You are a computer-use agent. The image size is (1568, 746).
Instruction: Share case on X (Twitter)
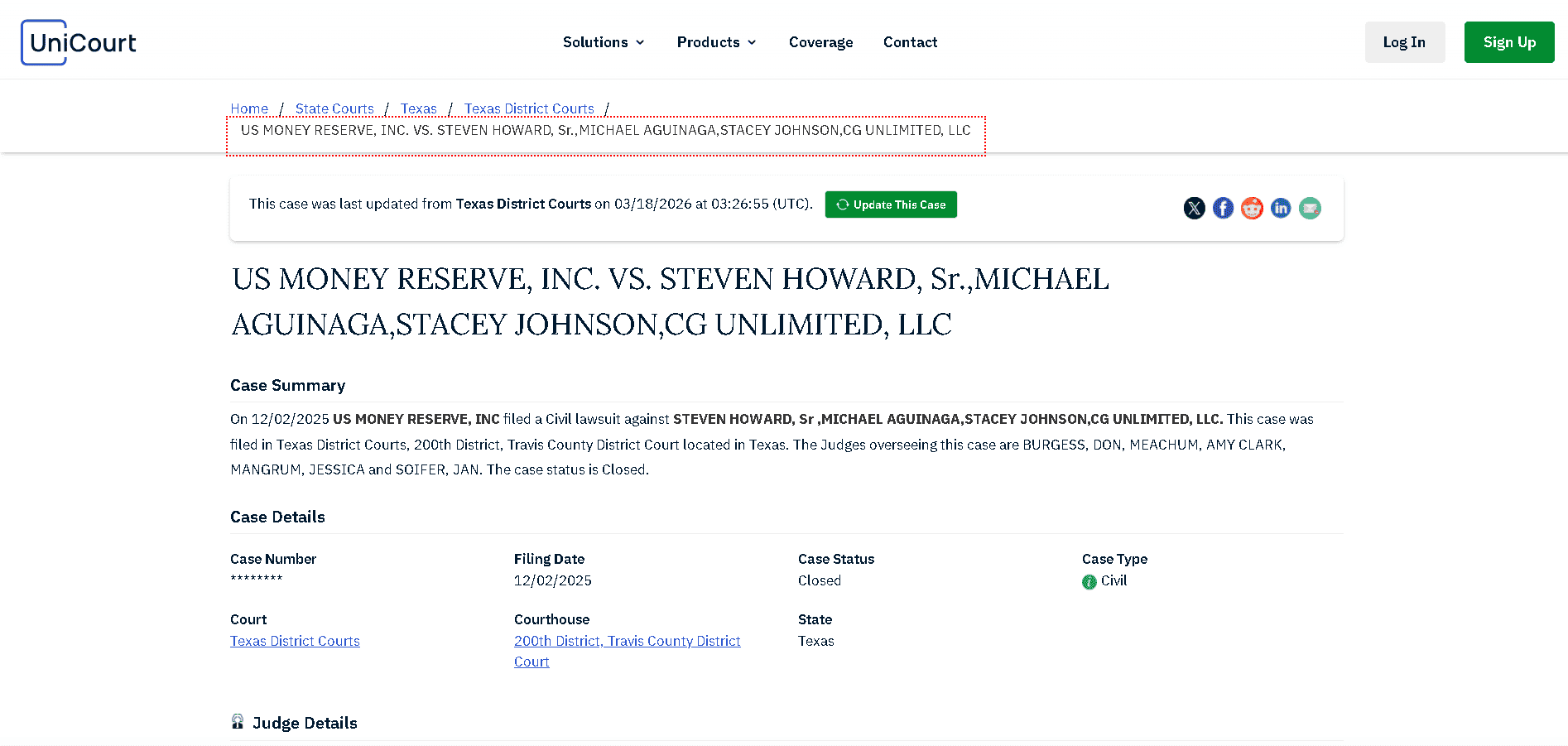[x=1194, y=208]
